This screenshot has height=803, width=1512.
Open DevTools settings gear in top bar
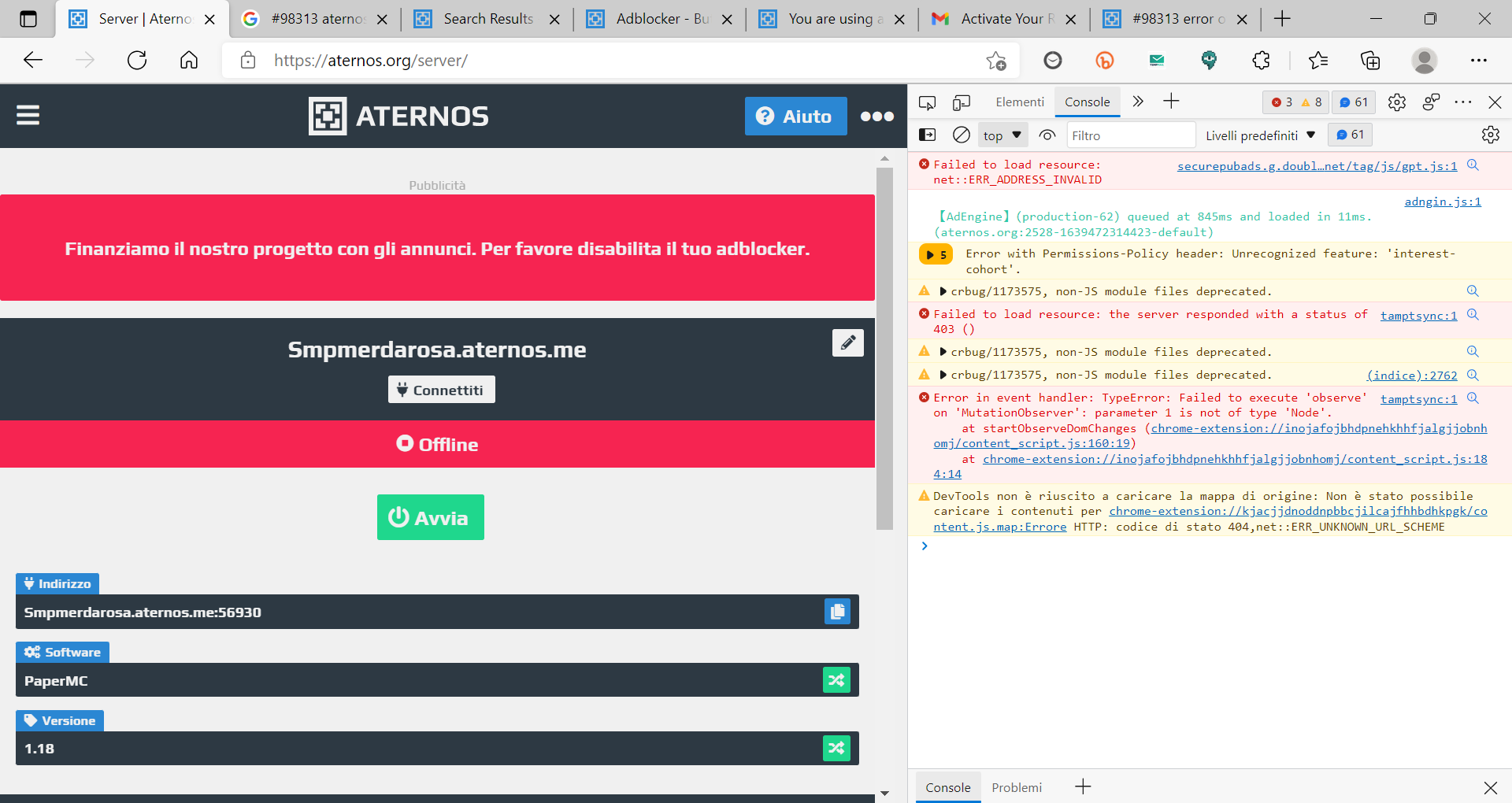click(1397, 102)
